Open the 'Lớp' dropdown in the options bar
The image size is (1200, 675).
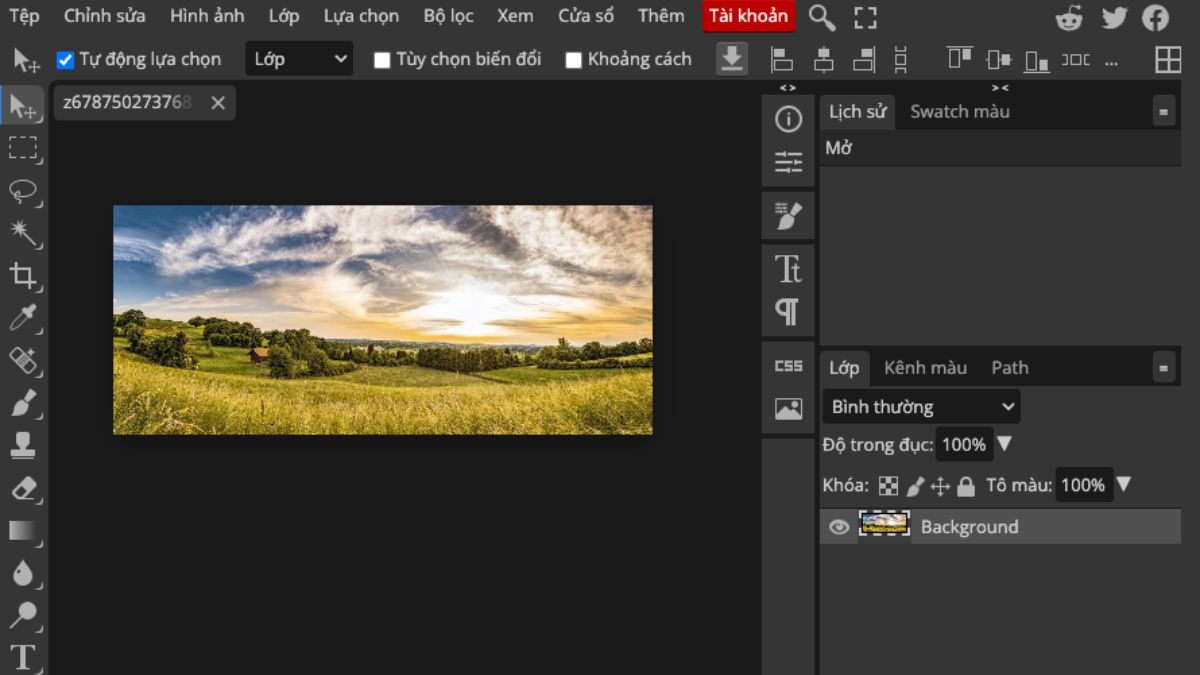(299, 59)
